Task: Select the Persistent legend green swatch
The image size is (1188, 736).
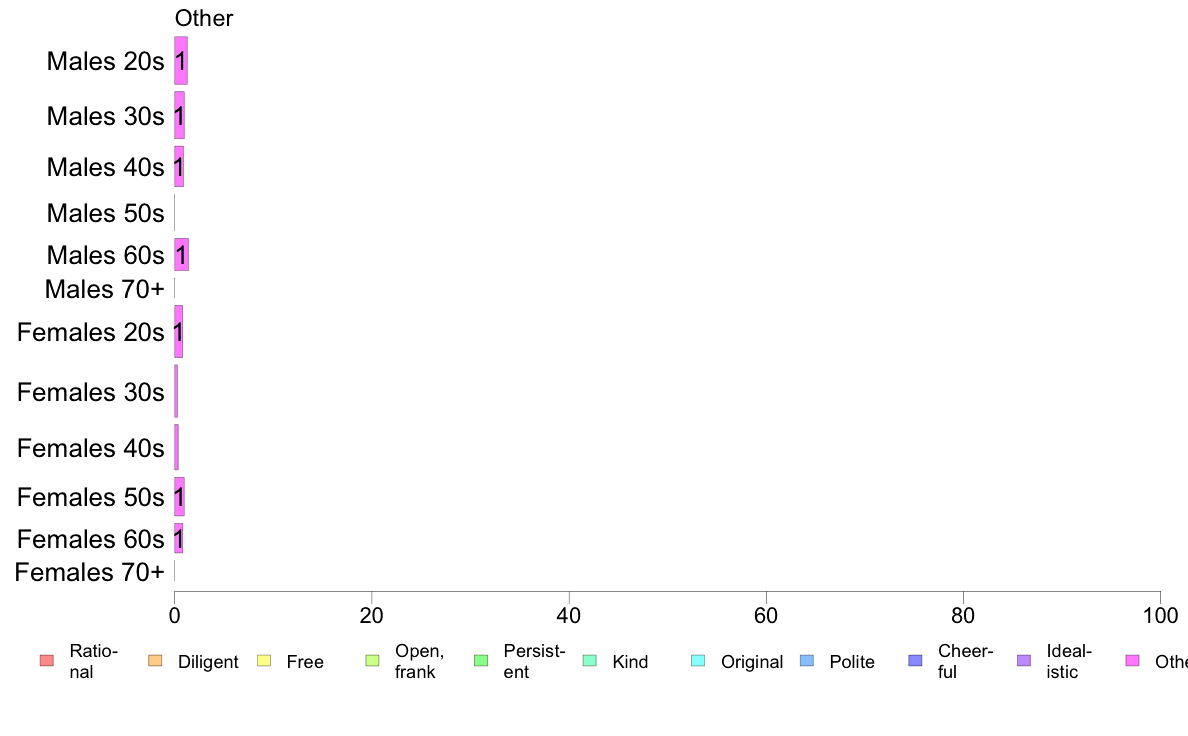Action: pyautogui.click(x=481, y=661)
